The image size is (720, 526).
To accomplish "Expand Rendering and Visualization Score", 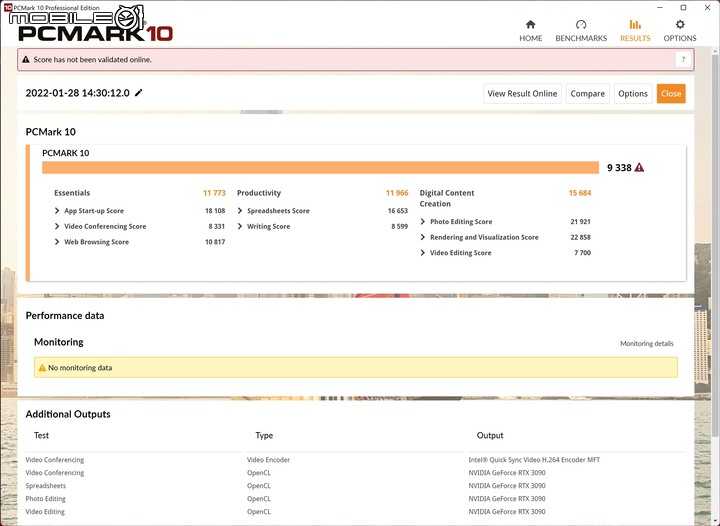I will coord(422,237).
